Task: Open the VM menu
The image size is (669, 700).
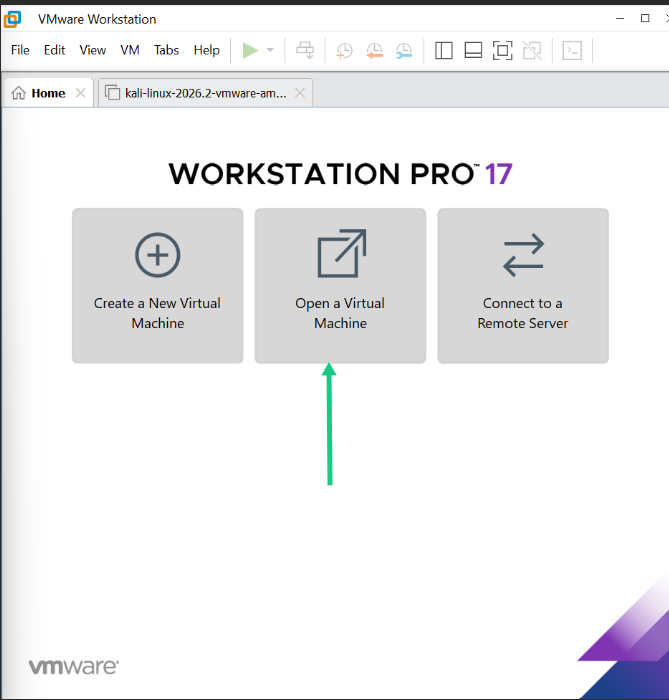Action: coord(130,50)
